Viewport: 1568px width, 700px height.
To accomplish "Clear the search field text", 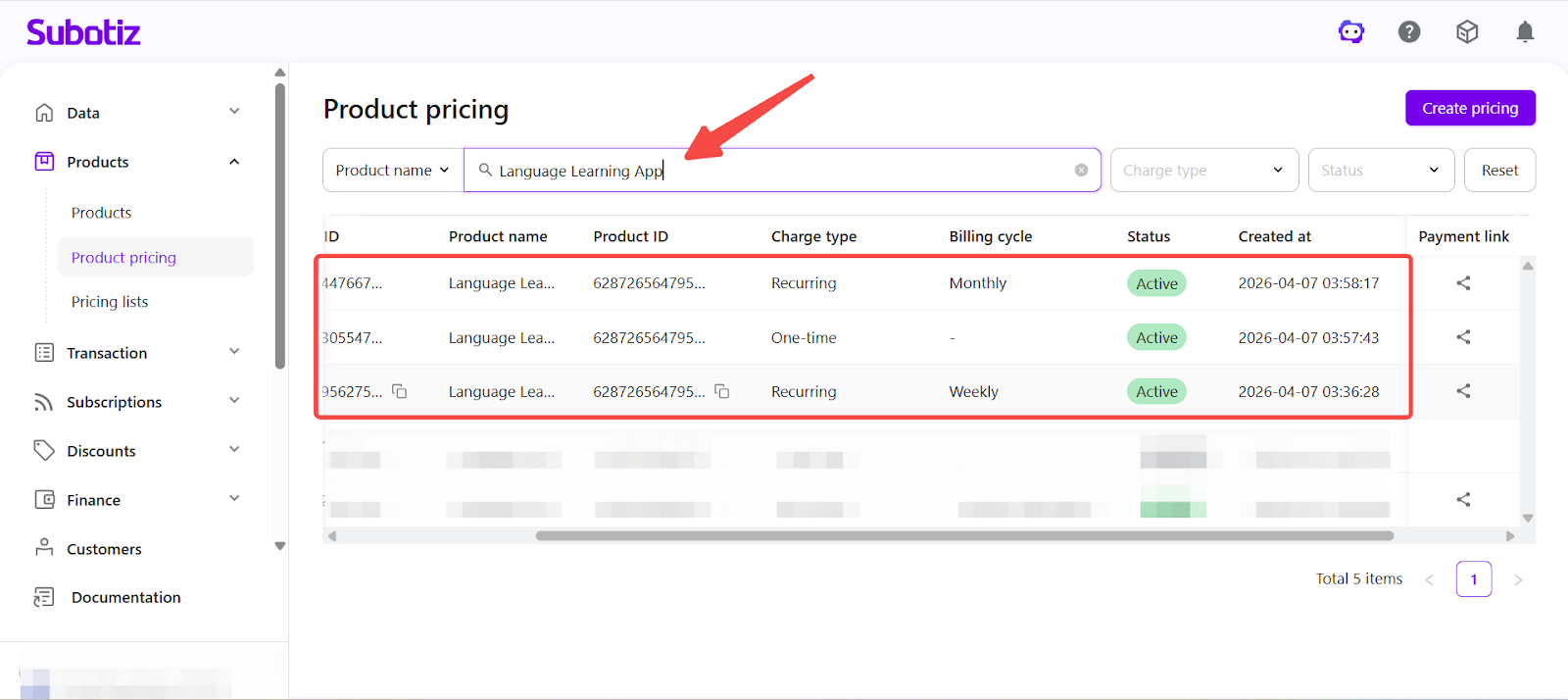I will click(x=1081, y=171).
